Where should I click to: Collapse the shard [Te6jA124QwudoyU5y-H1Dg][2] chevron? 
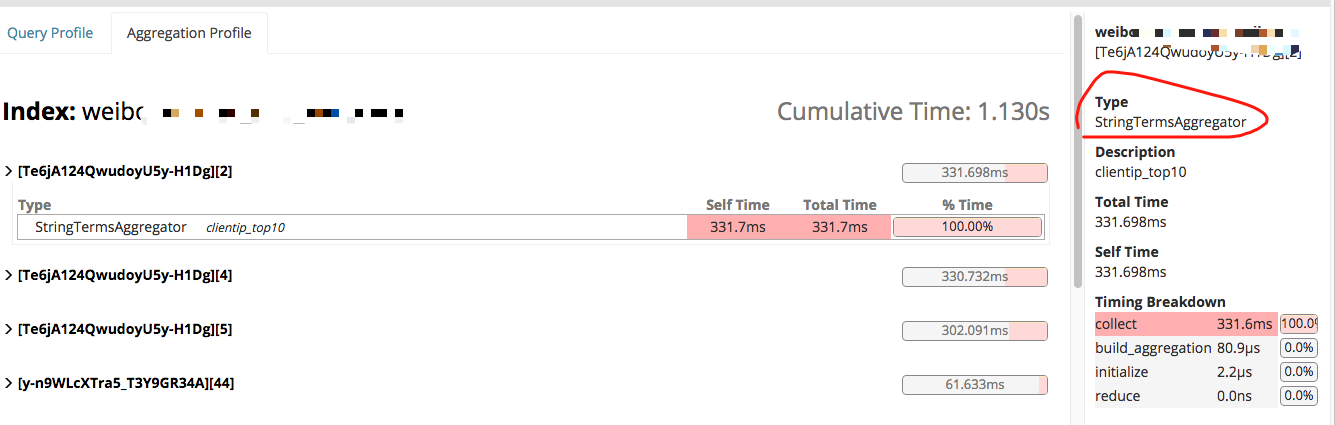pos(10,171)
